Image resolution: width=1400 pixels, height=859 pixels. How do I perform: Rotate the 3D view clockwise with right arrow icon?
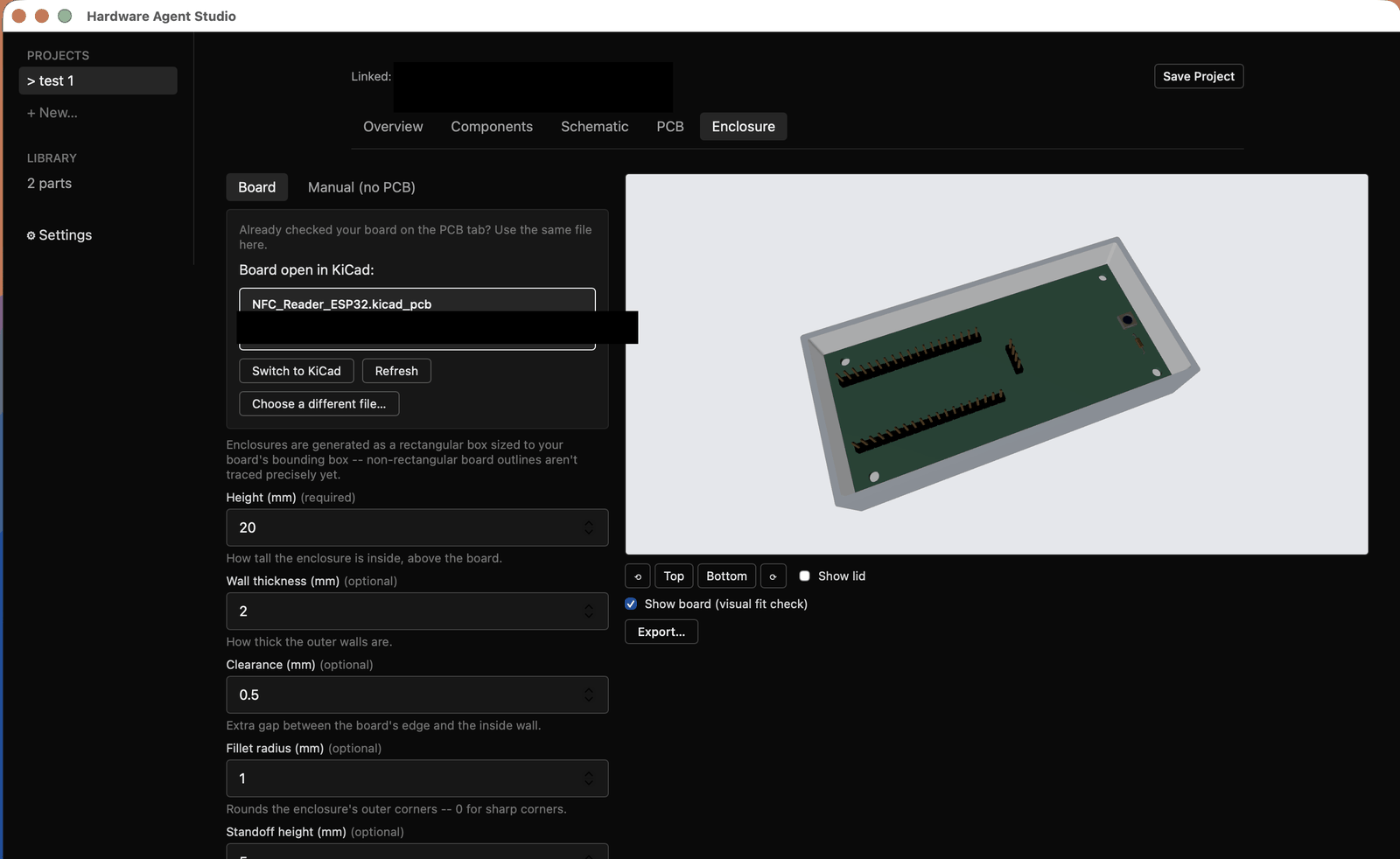[x=773, y=576]
